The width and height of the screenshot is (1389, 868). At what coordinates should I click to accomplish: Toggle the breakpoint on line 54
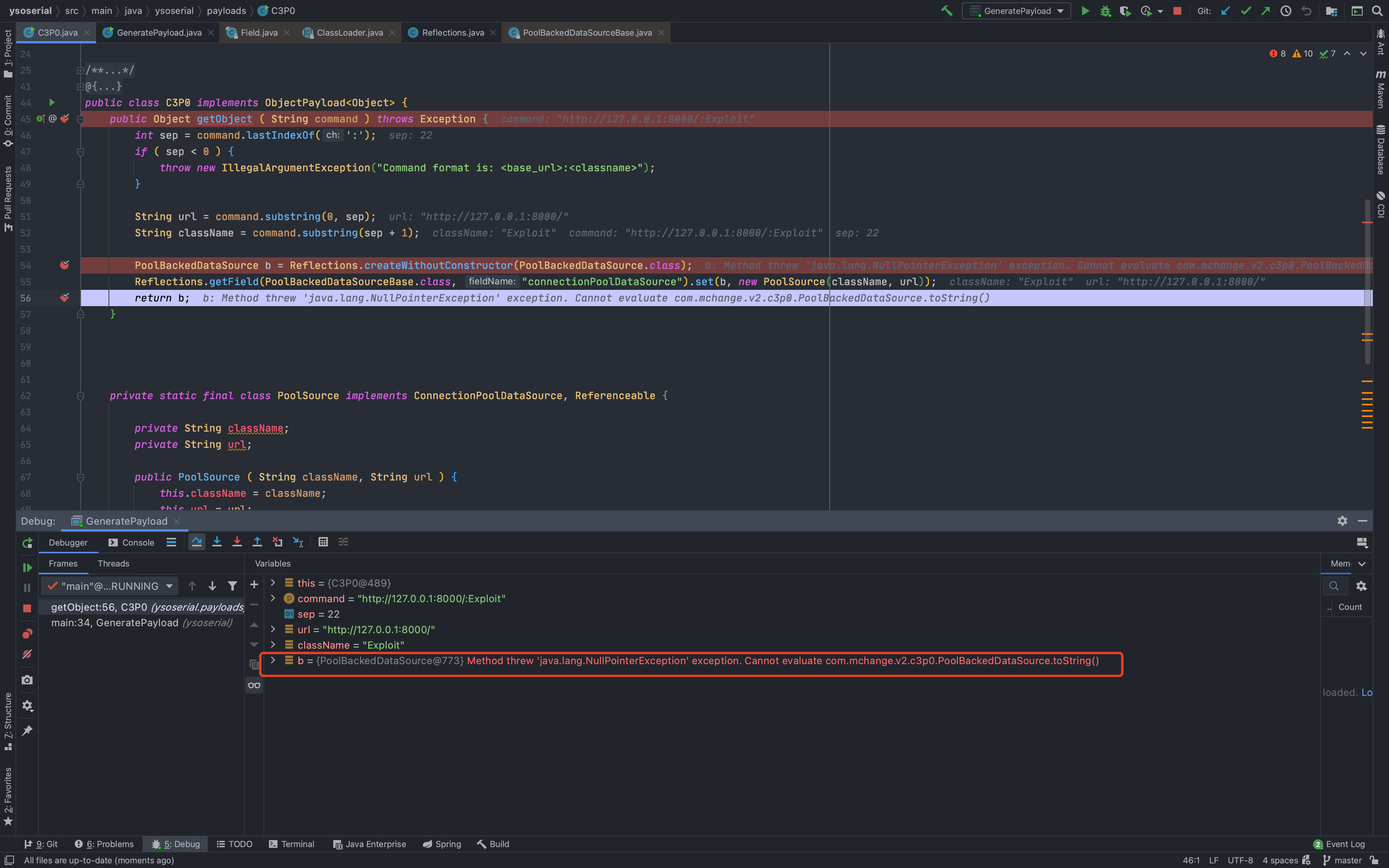pos(64,265)
